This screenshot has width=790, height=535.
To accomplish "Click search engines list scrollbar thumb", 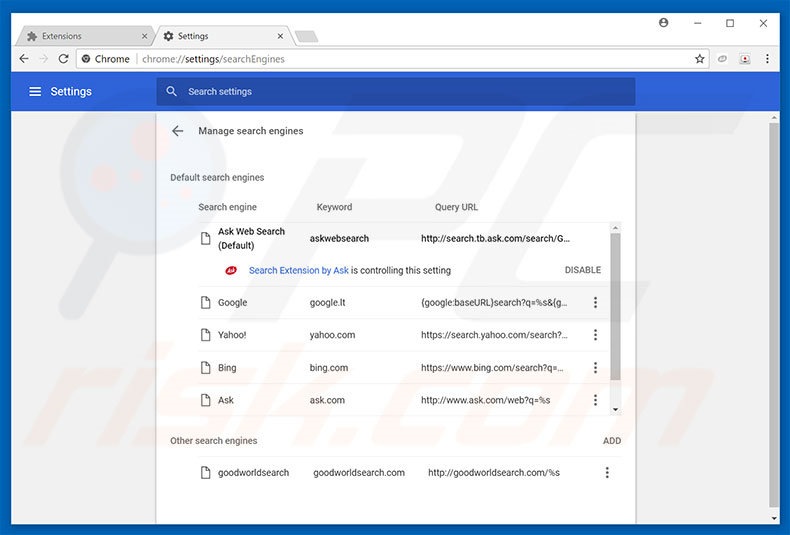I will [615, 306].
